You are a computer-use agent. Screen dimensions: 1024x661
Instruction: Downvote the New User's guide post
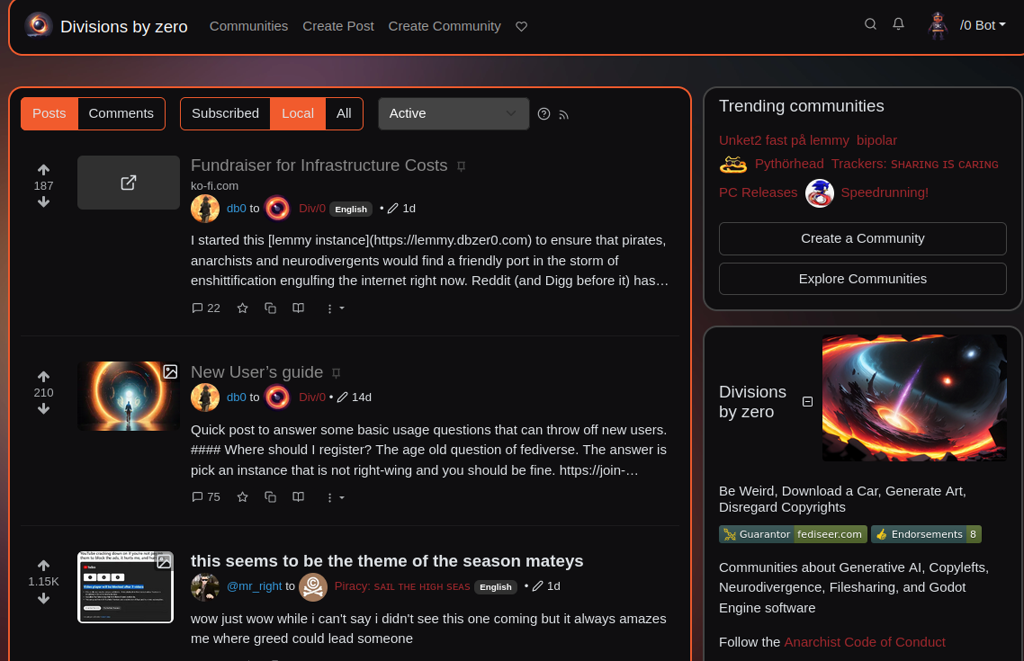[44, 410]
